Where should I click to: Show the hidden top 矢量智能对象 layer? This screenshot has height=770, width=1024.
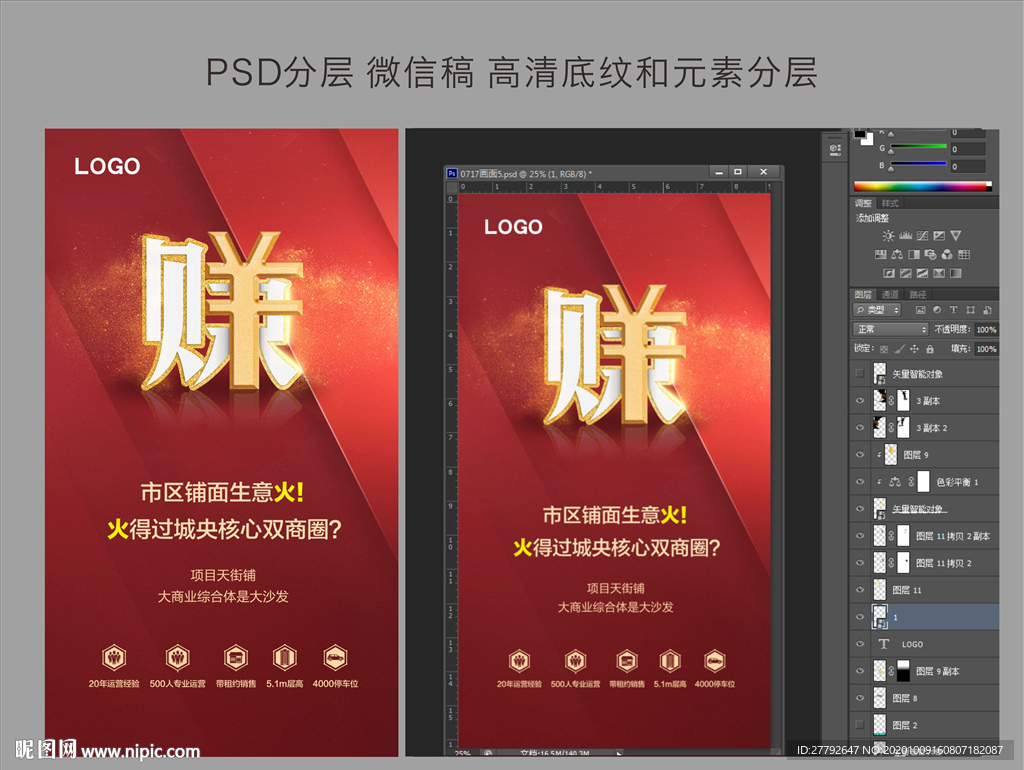859,374
